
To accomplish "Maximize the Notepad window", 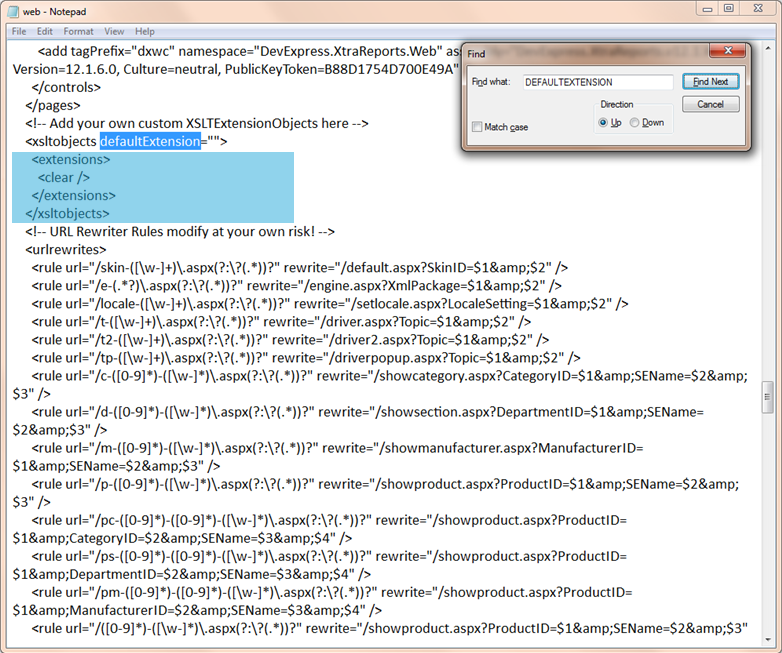I will click(729, 8).
